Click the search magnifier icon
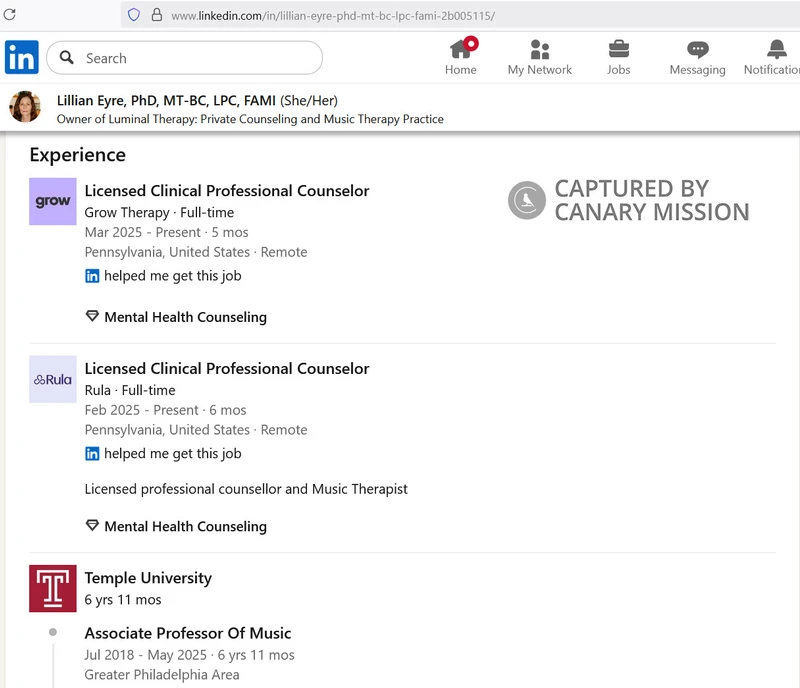The width and height of the screenshot is (800, 688). coord(66,57)
